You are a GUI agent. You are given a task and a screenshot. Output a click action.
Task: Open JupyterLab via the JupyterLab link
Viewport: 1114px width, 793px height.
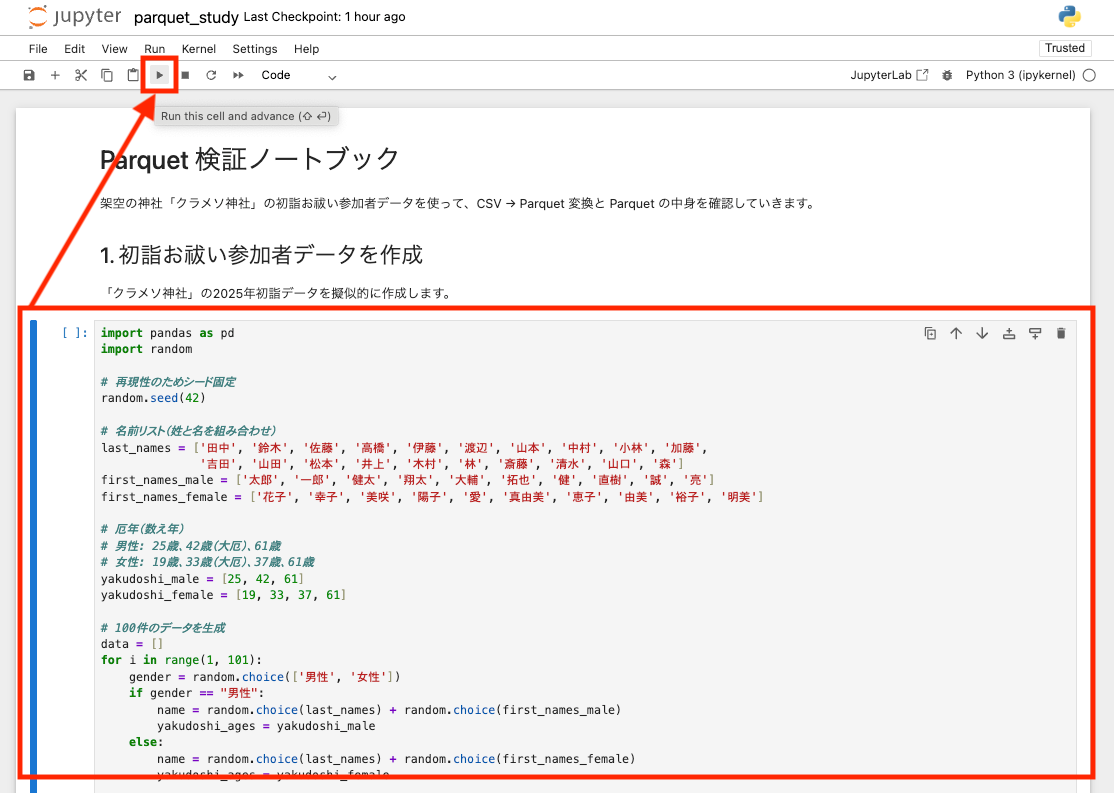(888, 74)
